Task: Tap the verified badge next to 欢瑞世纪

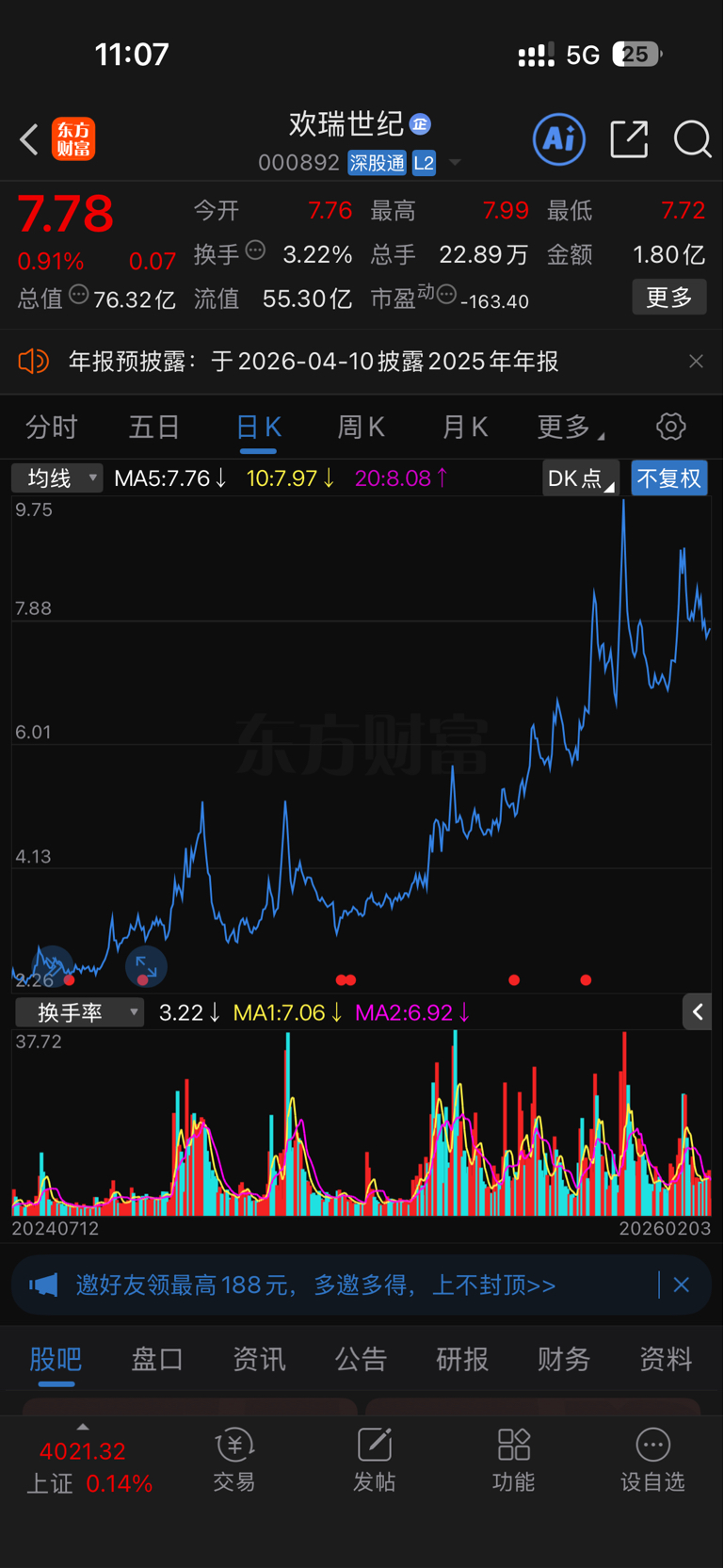Action: pyautogui.click(x=420, y=123)
